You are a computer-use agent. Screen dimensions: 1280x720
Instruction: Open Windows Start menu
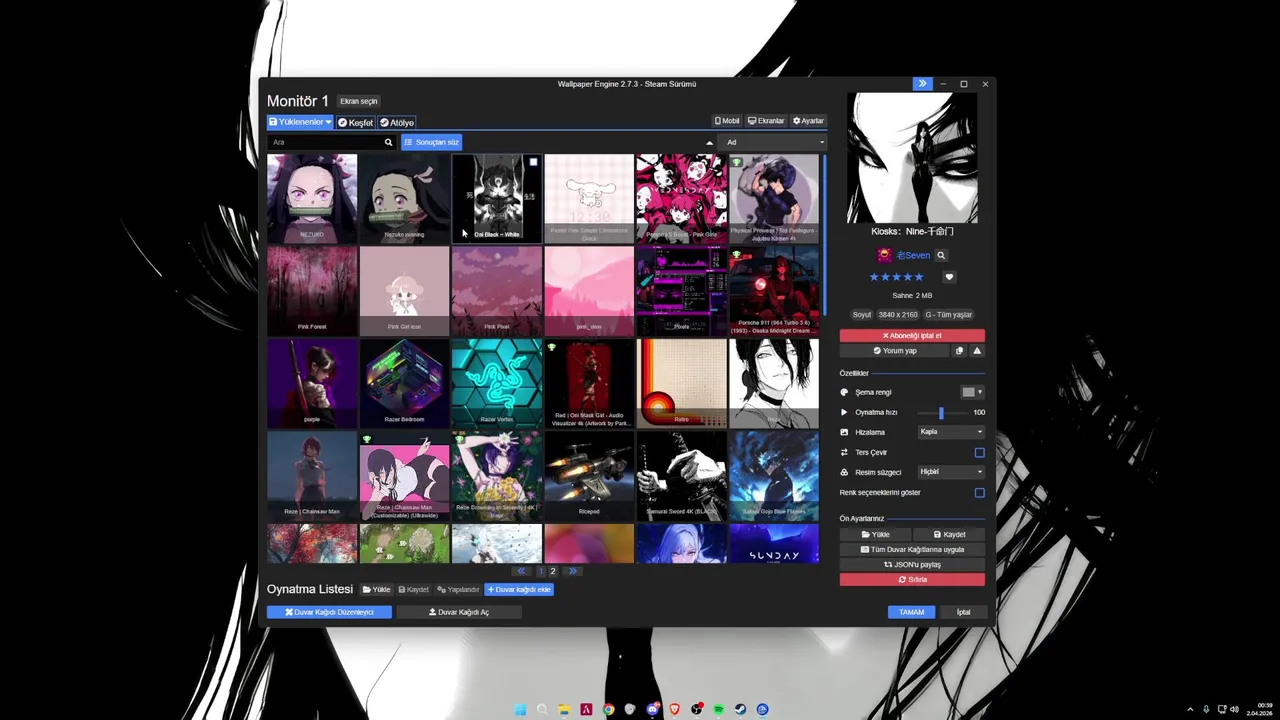coord(520,709)
